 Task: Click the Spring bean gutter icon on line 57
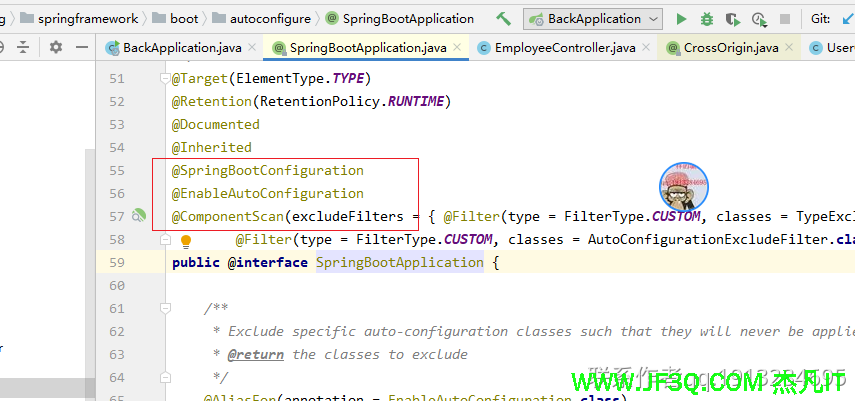pyautogui.click(x=139, y=216)
